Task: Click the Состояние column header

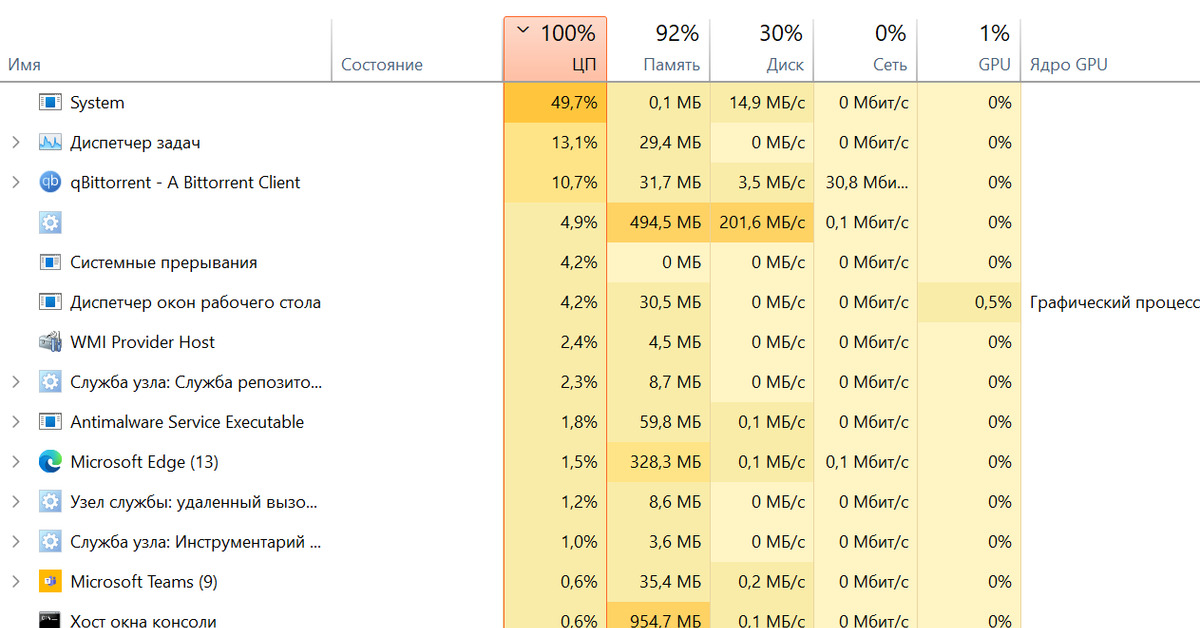Action: 382,65
